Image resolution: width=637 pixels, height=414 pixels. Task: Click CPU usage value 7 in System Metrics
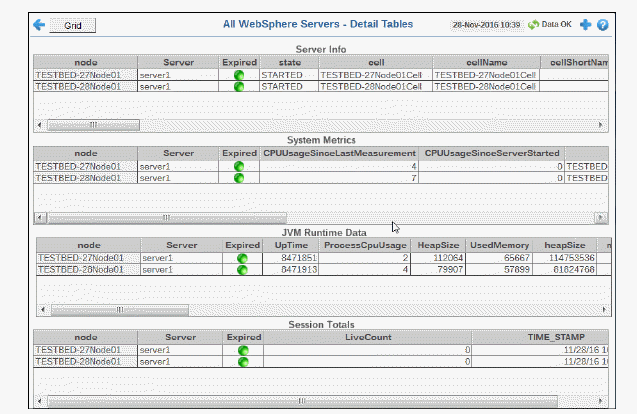[414, 178]
